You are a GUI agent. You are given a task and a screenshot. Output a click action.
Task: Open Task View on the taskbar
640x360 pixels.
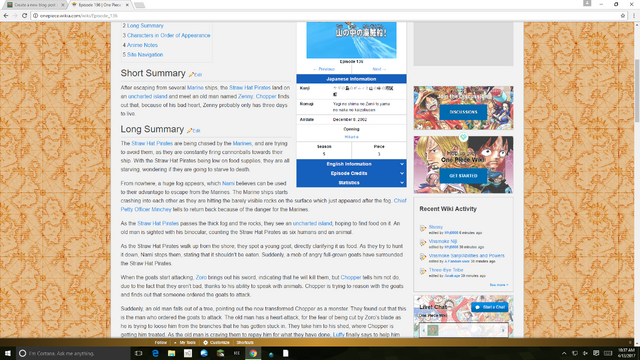[x=138, y=353]
